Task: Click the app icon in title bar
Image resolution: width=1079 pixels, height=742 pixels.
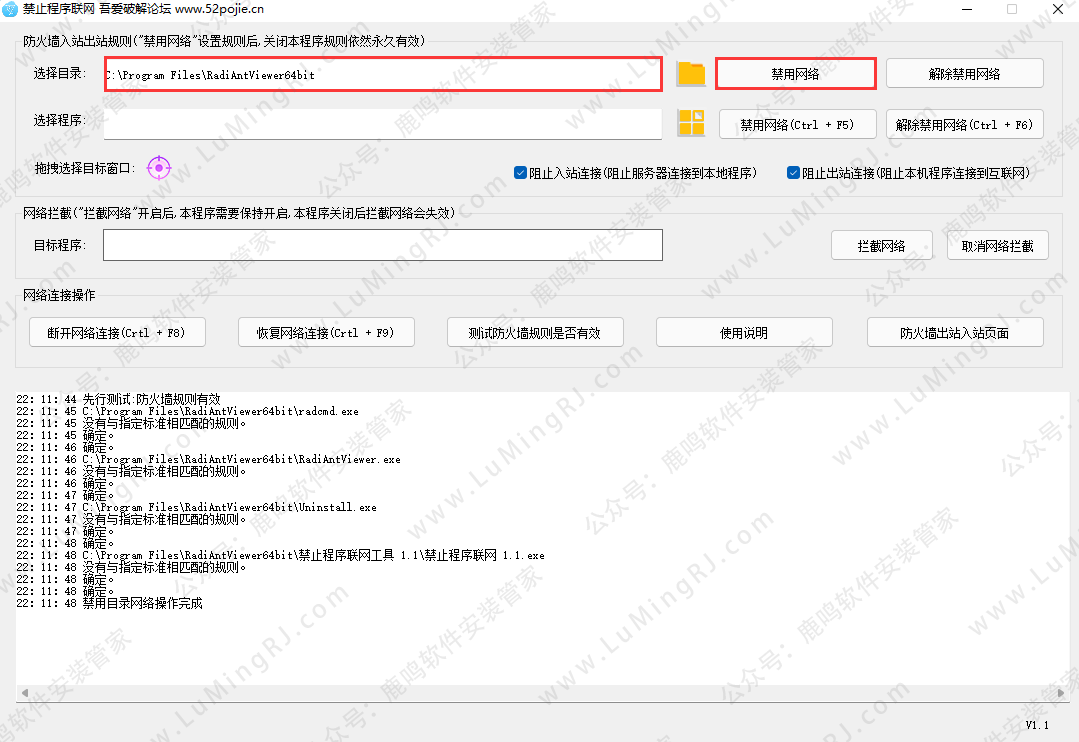Action: 10,9
